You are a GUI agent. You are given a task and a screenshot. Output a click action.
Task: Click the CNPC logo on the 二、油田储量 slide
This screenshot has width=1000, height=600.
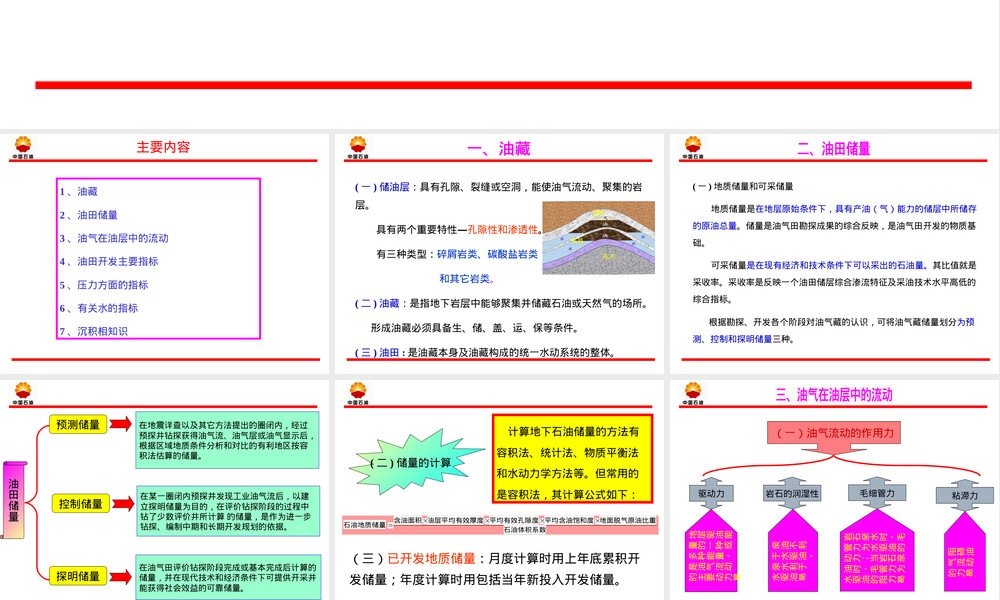point(693,147)
